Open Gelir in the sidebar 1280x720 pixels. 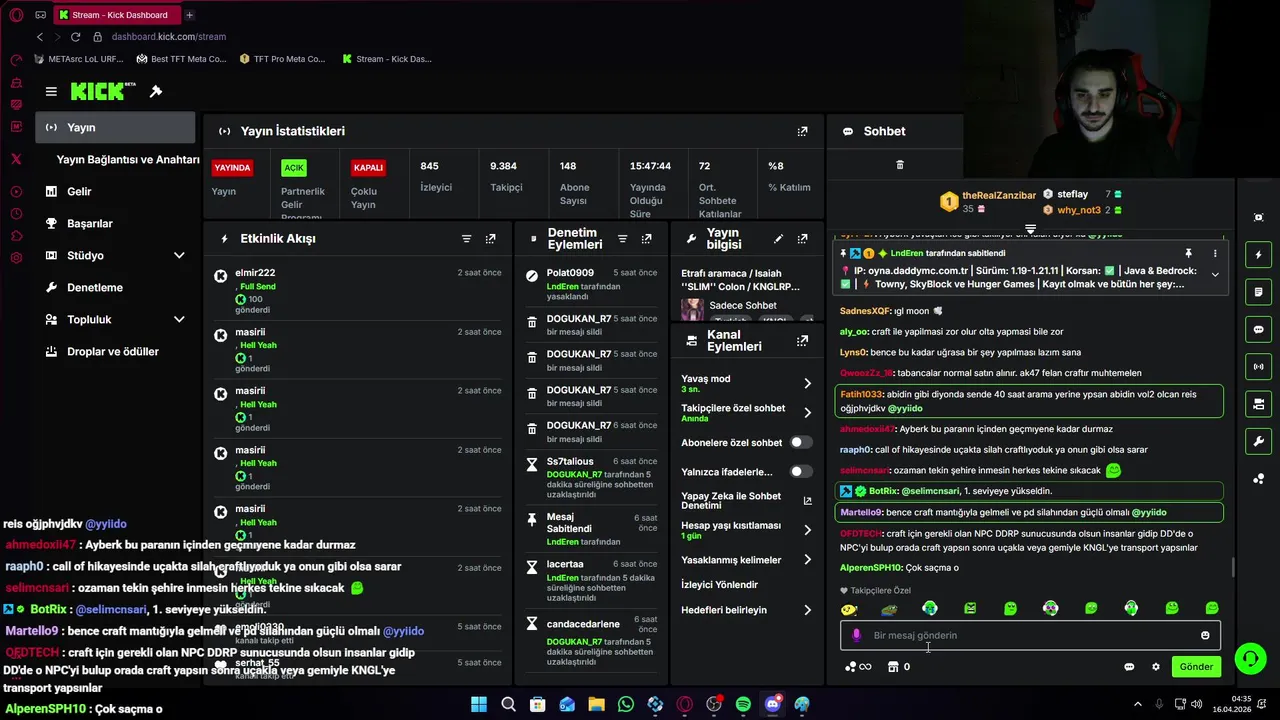point(116,191)
